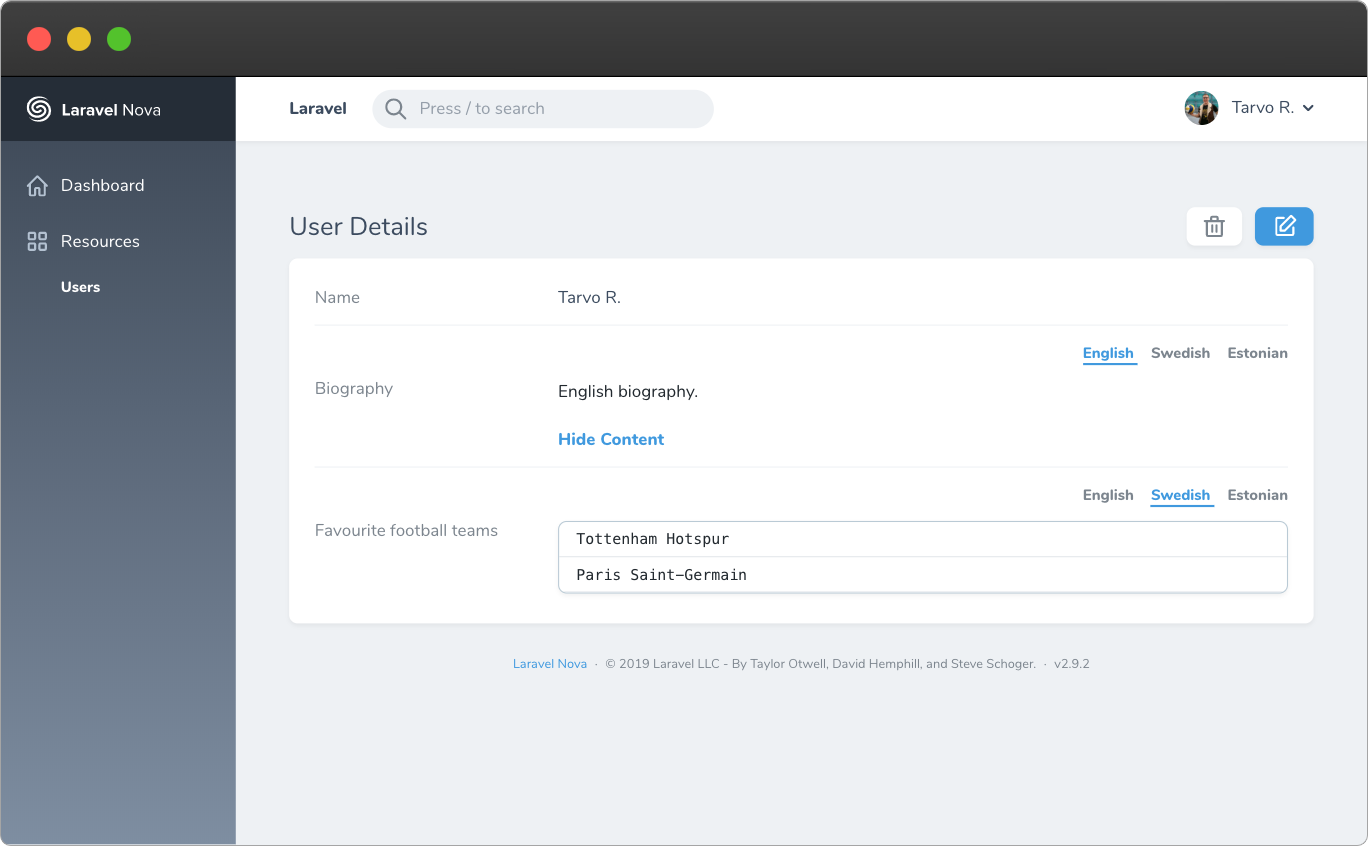Select Estonian for favourite football teams

(x=1257, y=495)
